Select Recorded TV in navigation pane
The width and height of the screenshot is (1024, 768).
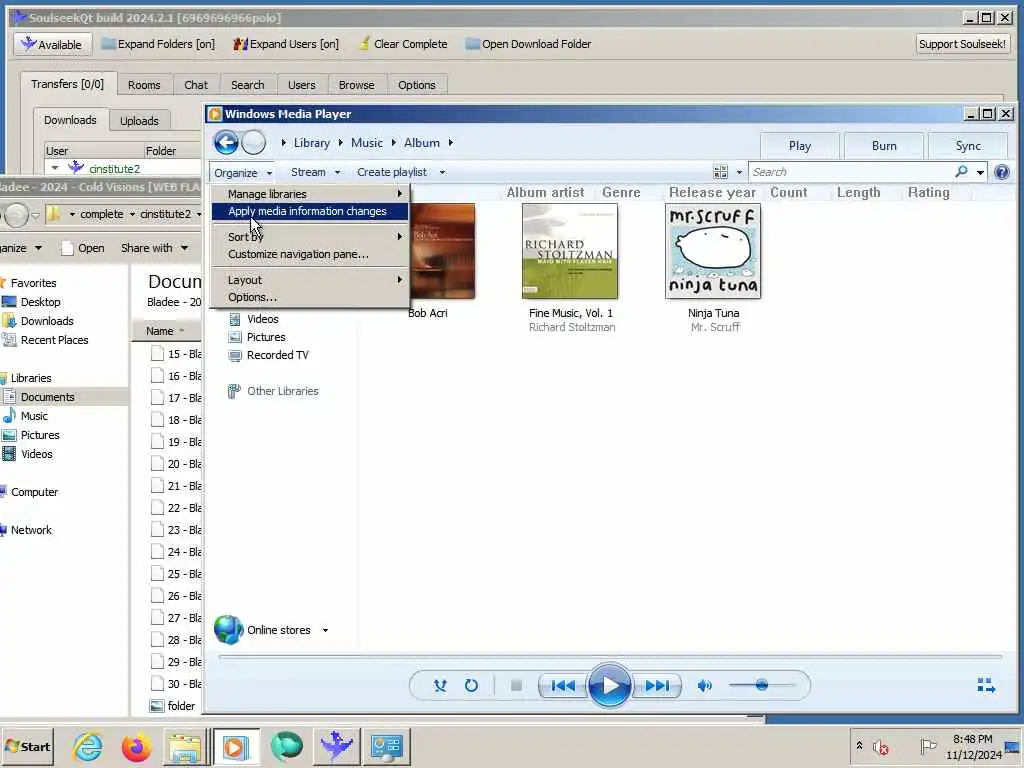click(278, 355)
